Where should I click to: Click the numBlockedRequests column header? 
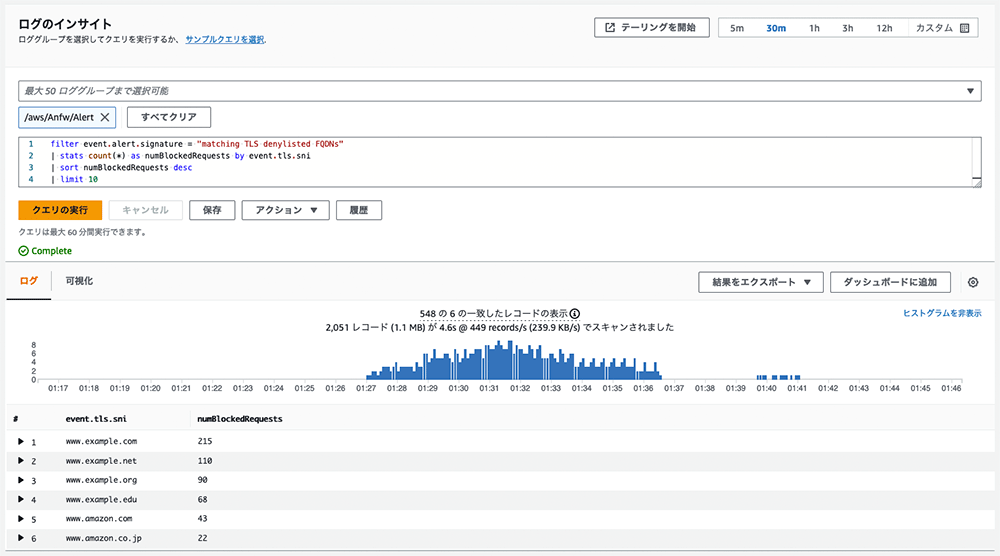(x=240, y=419)
